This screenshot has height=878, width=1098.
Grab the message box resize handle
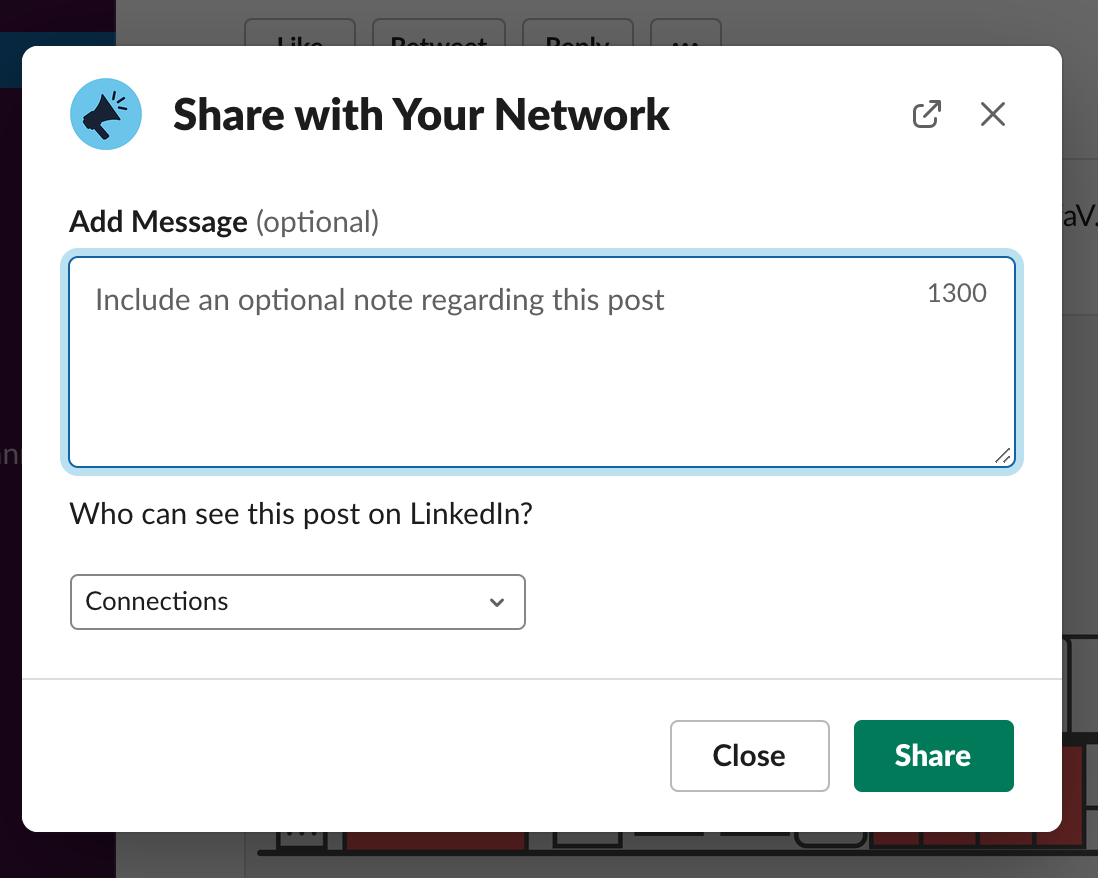[1003, 456]
